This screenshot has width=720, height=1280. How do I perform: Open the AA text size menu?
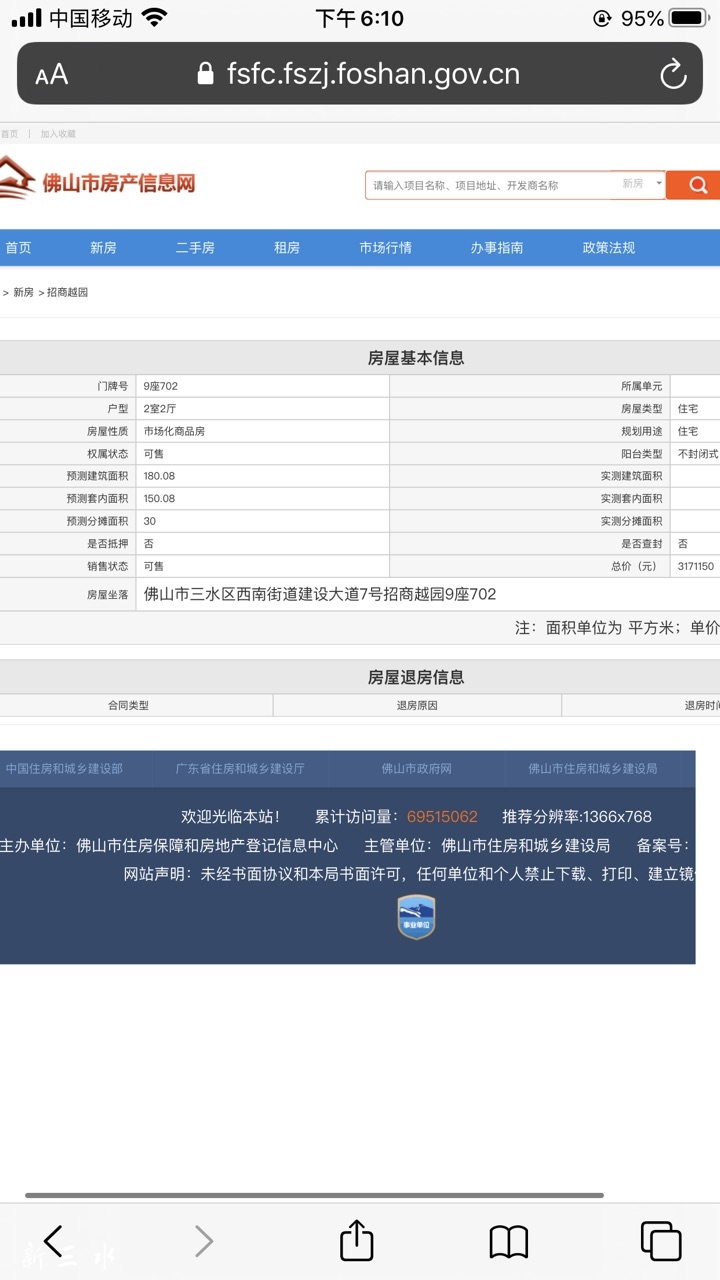click(x=52, y=75)
